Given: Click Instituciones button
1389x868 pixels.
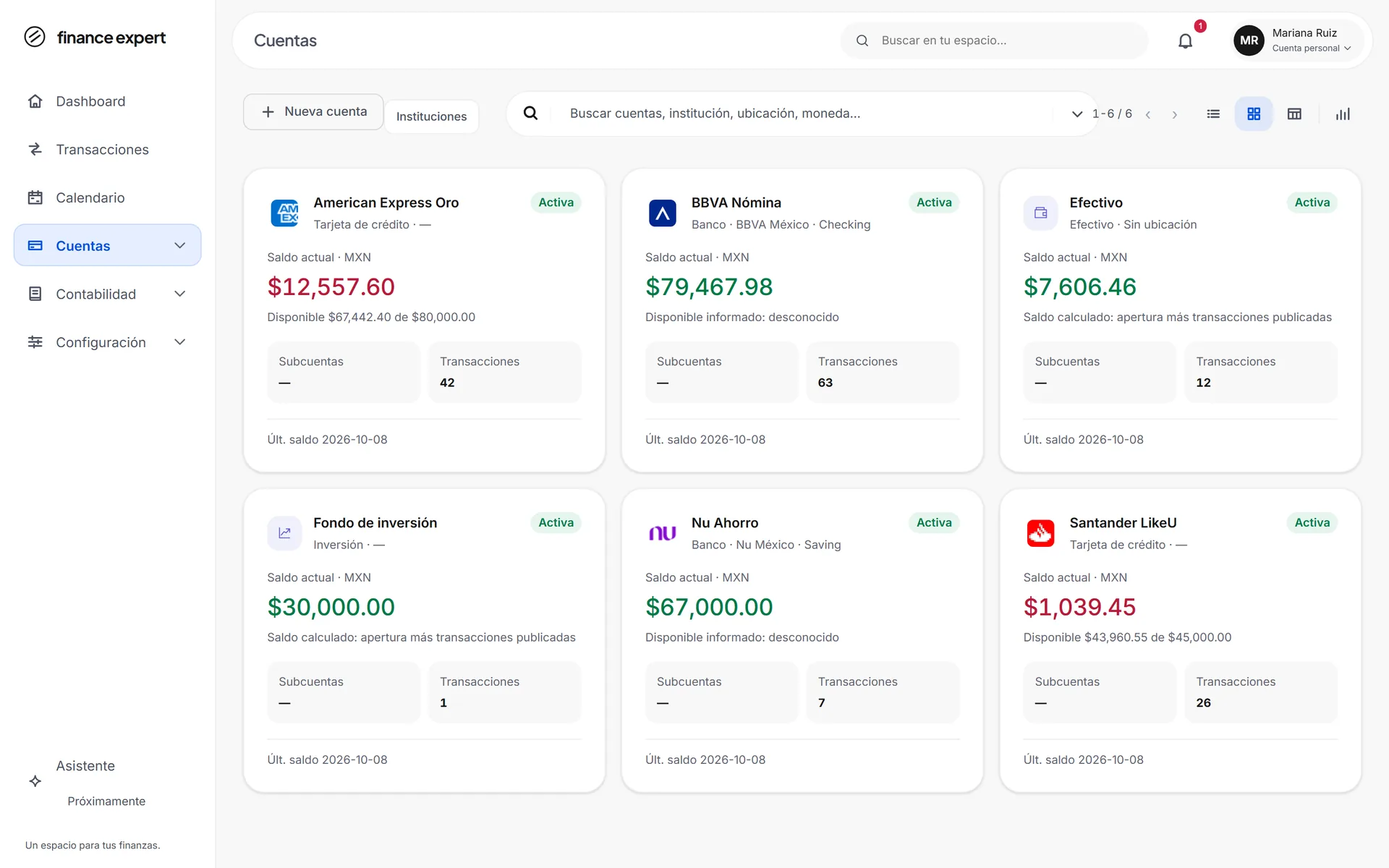Looking at the screenshot, I should click(431, 116).
